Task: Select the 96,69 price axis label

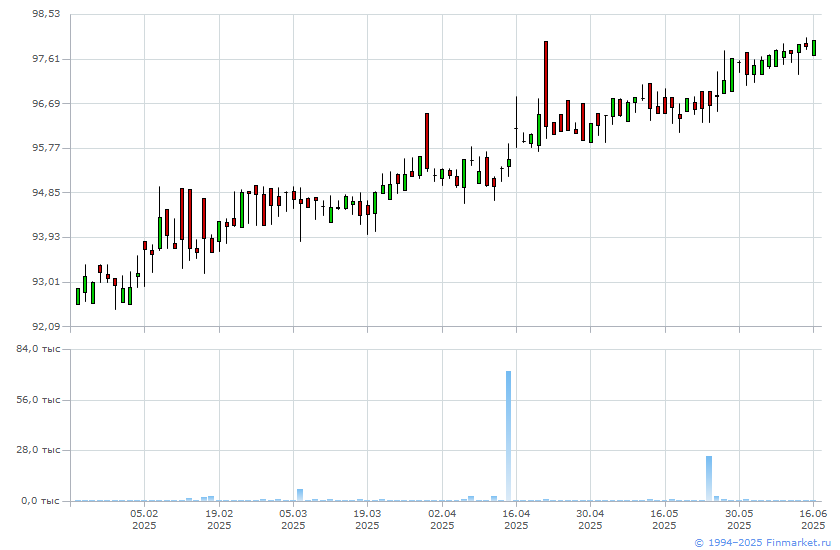Action: [47, 103]
